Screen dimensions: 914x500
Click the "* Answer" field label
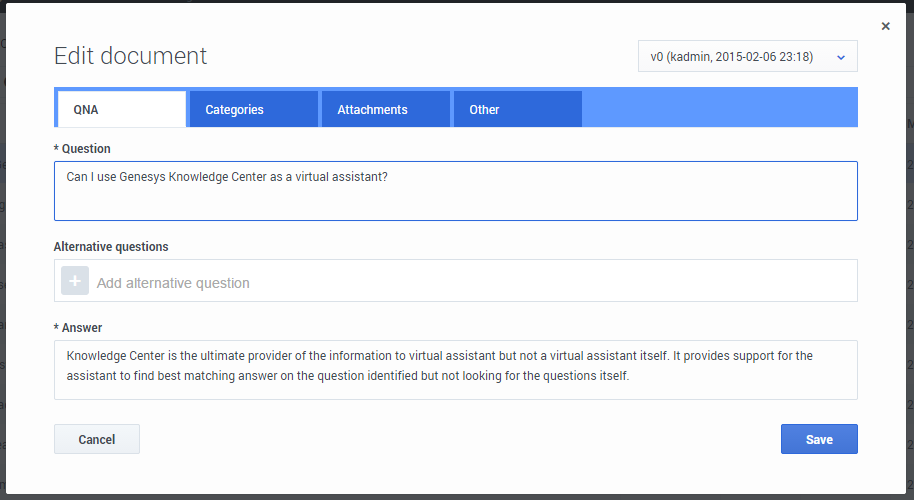coord(78,327)
